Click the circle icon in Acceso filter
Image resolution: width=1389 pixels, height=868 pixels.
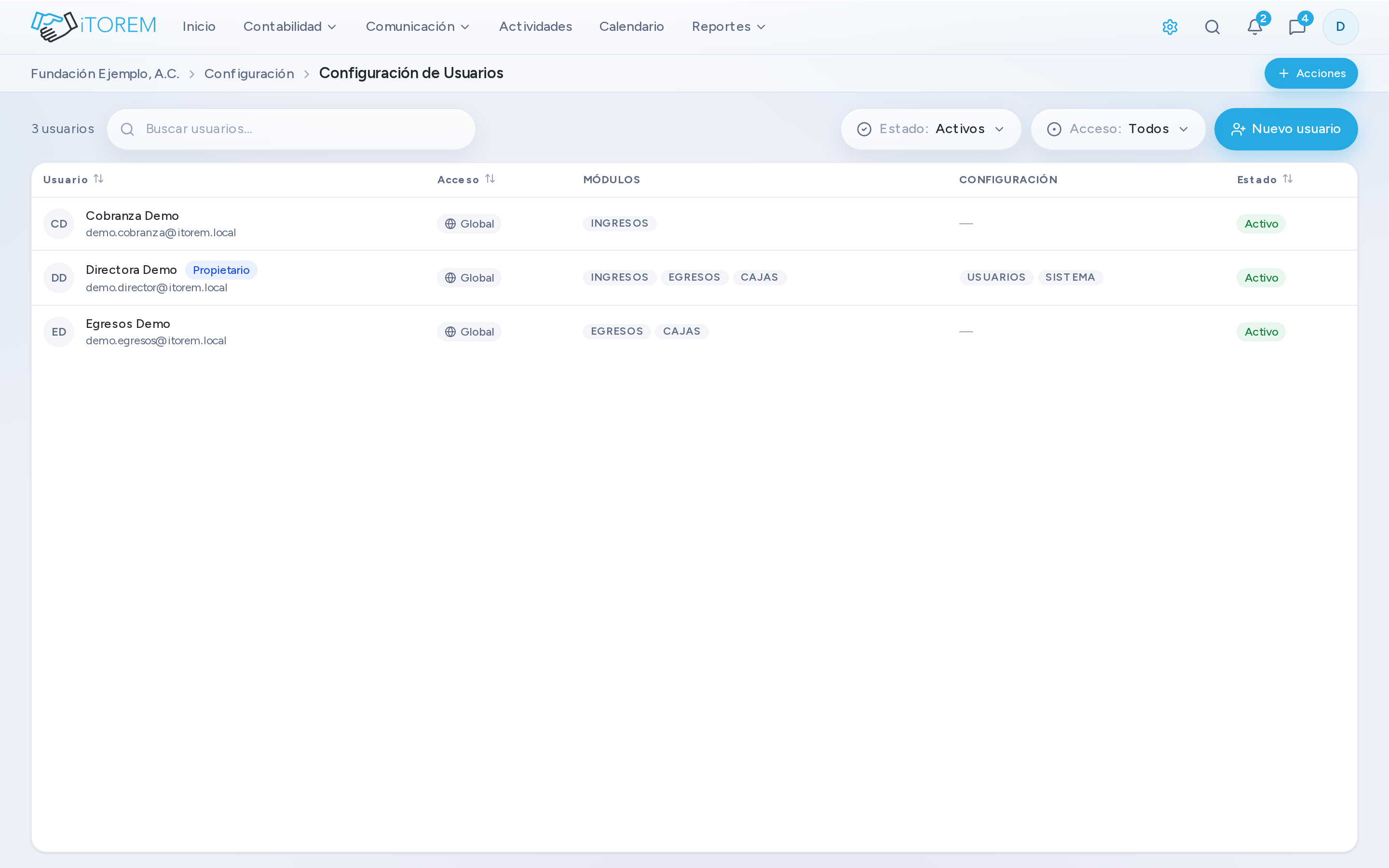tap(1054, 129)
